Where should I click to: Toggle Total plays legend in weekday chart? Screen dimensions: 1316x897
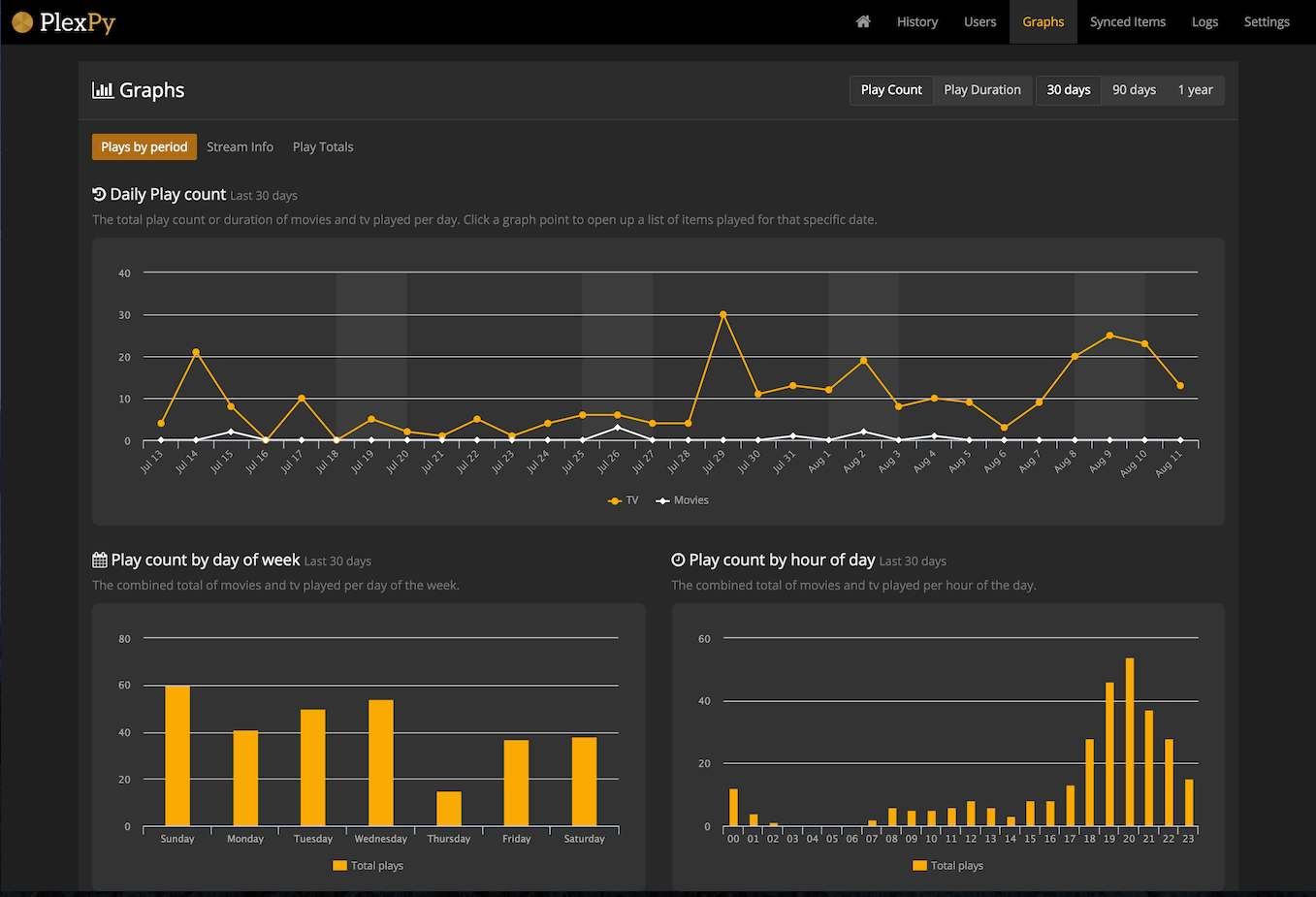pyautogui.click(x=368, y=866)
